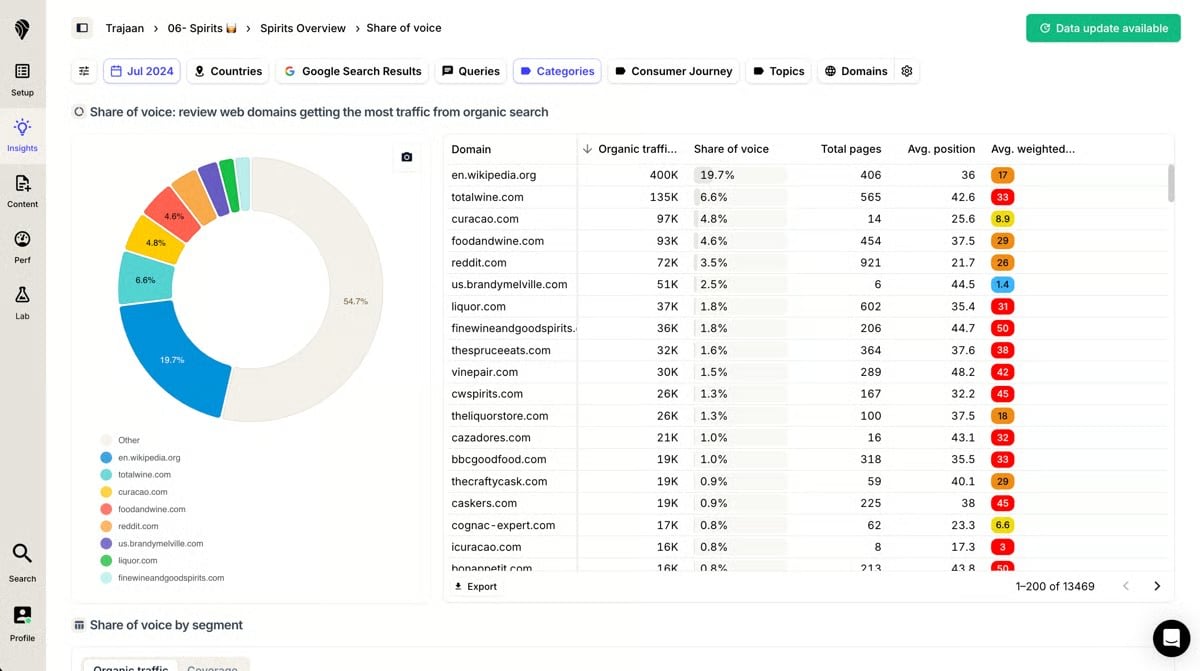Click the icuracao.com domain cell
Screen dimensions: 1200x671
[x=486, y=547]
